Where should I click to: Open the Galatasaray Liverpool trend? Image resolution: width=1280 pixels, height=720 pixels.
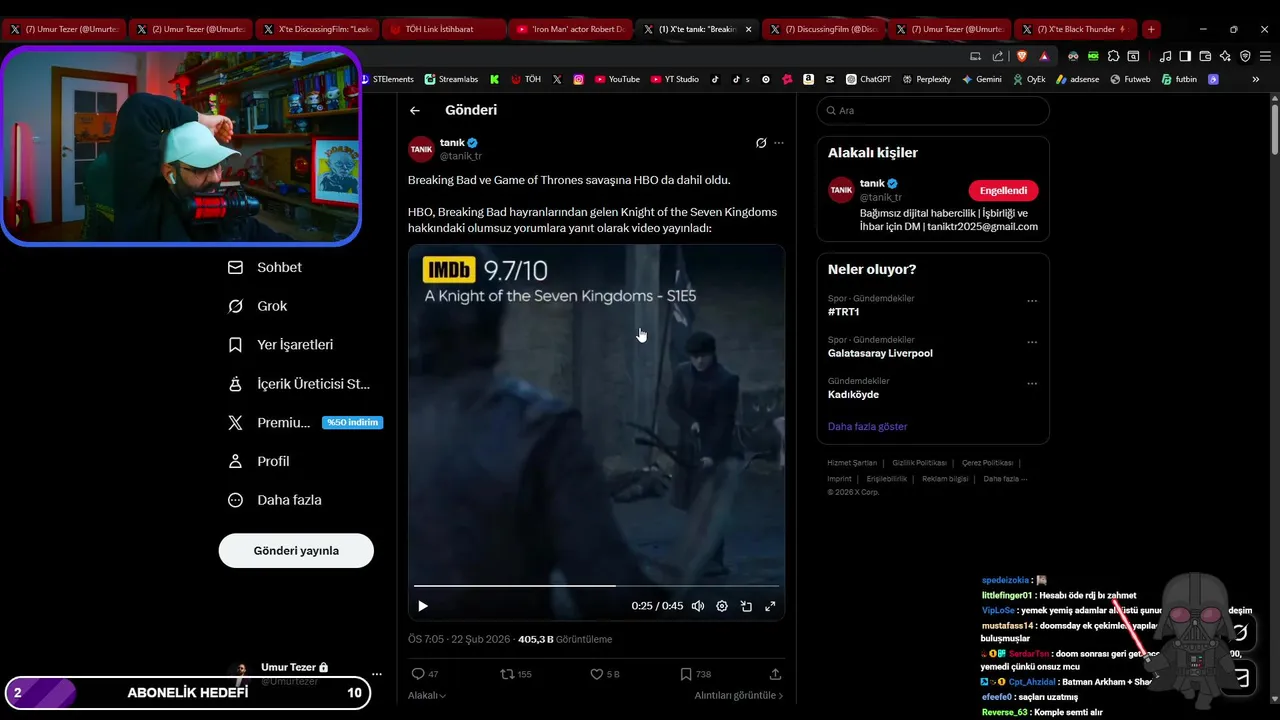(x=880, y=353)
